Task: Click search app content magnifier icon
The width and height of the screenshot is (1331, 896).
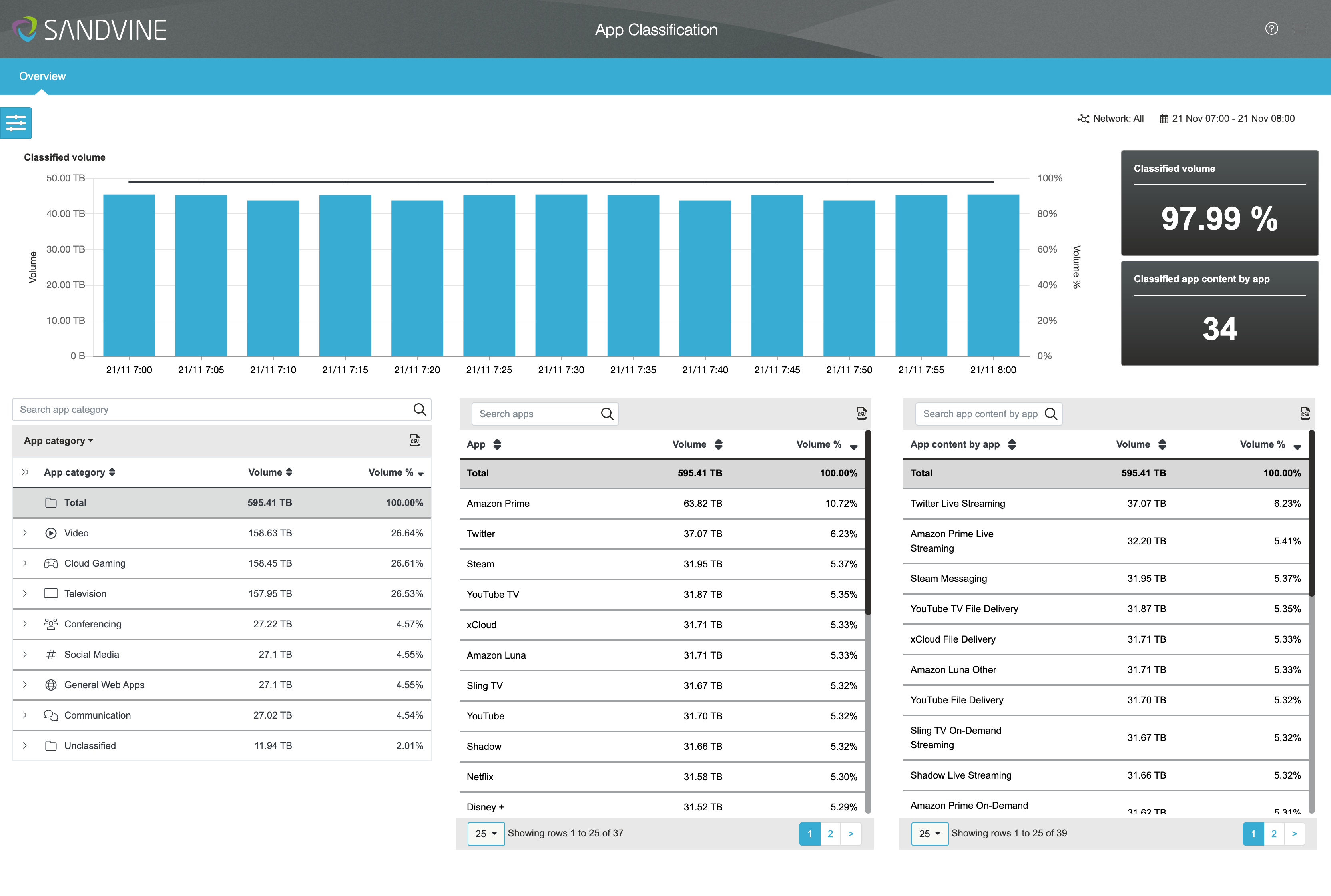Action: (x=1050, y=414)
